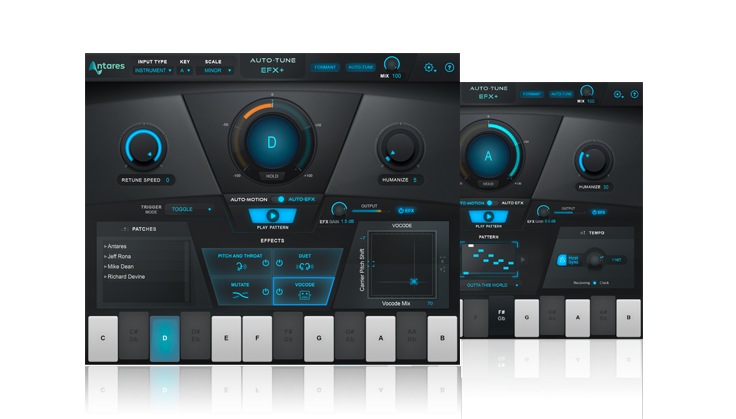
Task: Click the Tempo panel handle icon
Action: pos(583,233)
